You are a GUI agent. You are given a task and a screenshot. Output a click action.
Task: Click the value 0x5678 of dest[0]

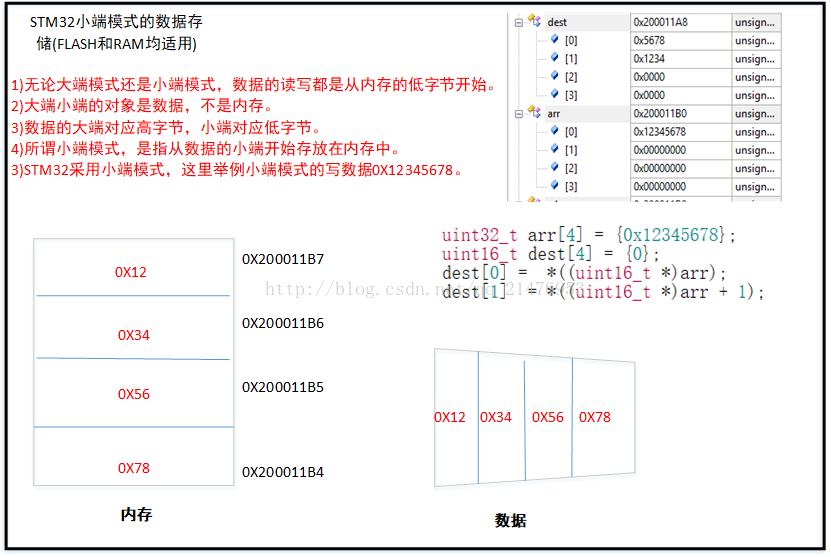click(x=649, y=40)
